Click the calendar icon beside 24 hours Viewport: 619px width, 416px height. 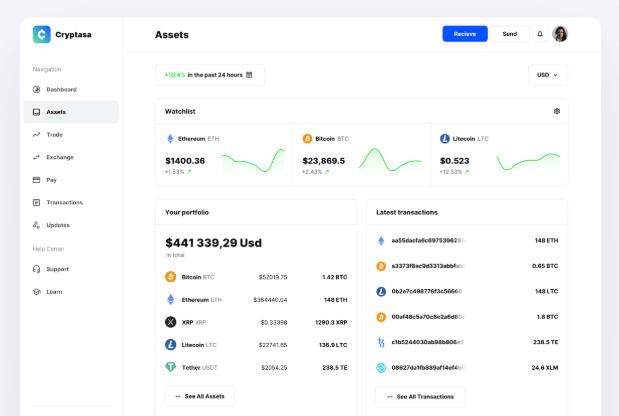point(249,75)
